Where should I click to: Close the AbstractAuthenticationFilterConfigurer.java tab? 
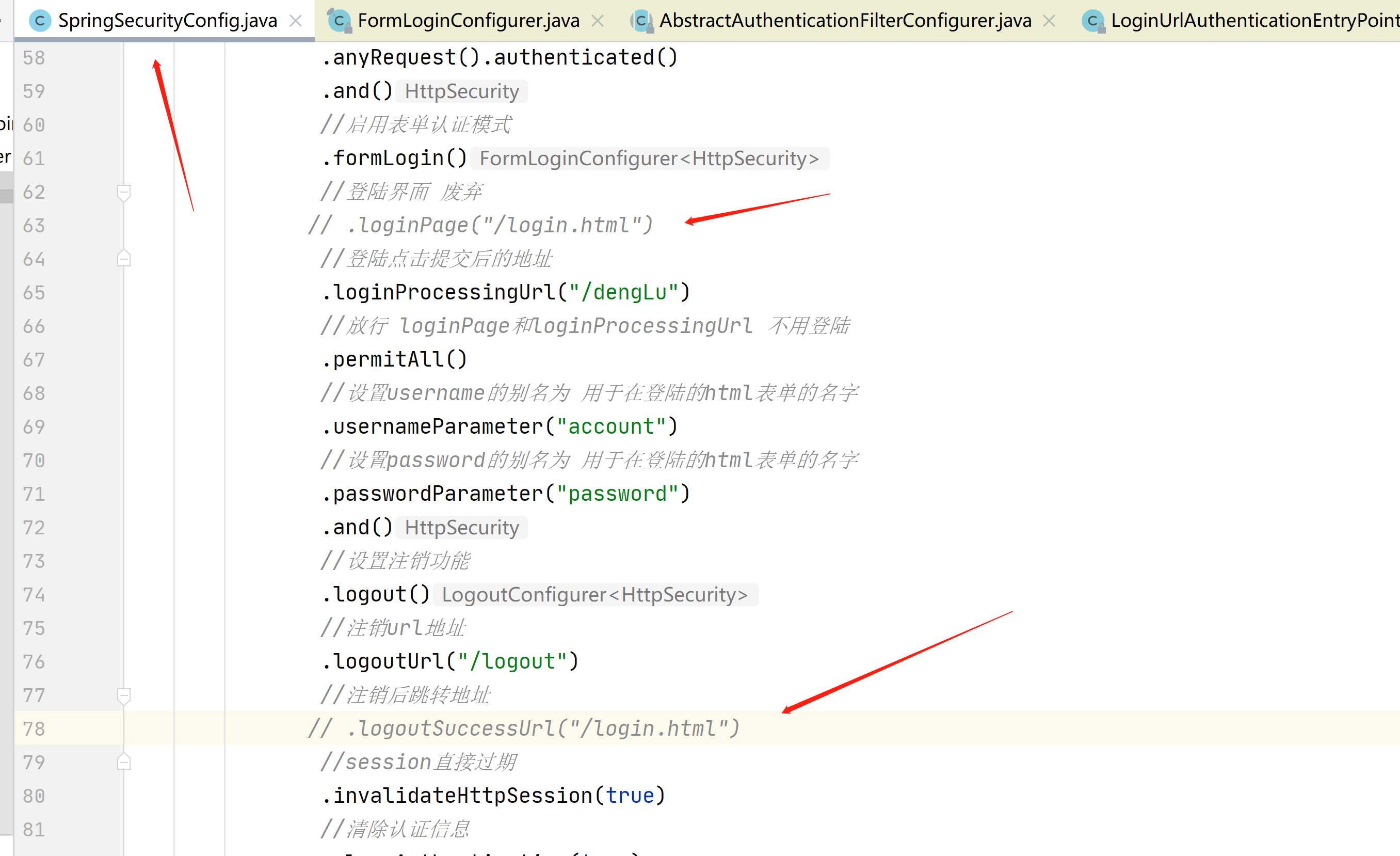pos(1050,21)
